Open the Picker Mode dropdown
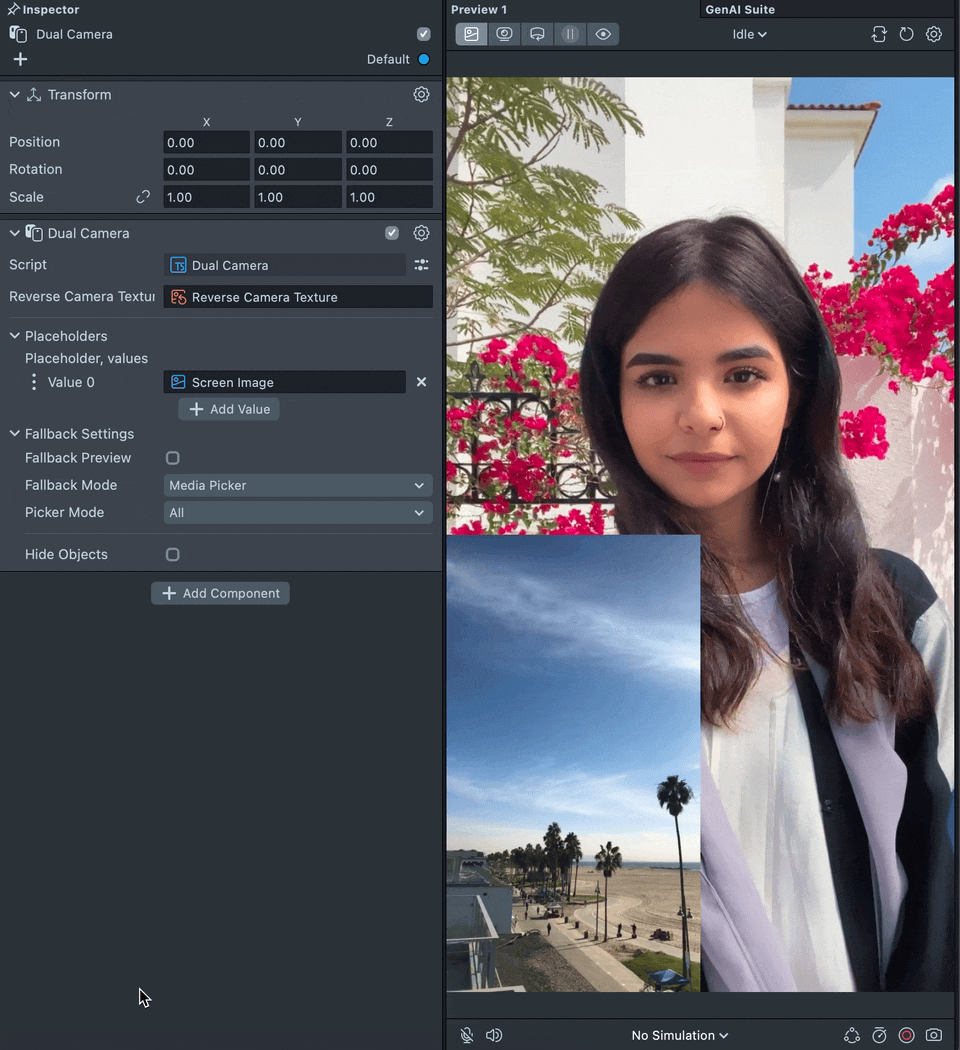The height and width of the screenshot is (1050, 960). pyautogui.click(x=297, y=513)
